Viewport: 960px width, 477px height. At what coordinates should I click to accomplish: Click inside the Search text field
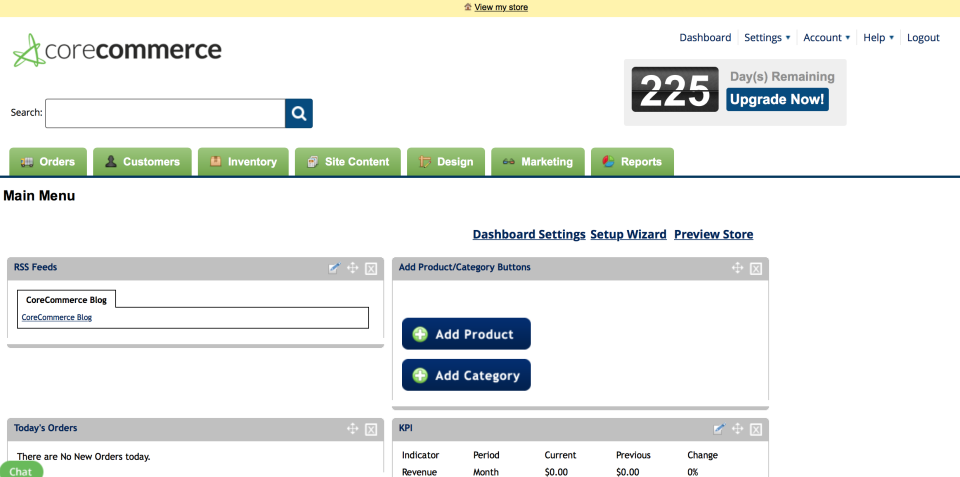[x=165, y=113]
